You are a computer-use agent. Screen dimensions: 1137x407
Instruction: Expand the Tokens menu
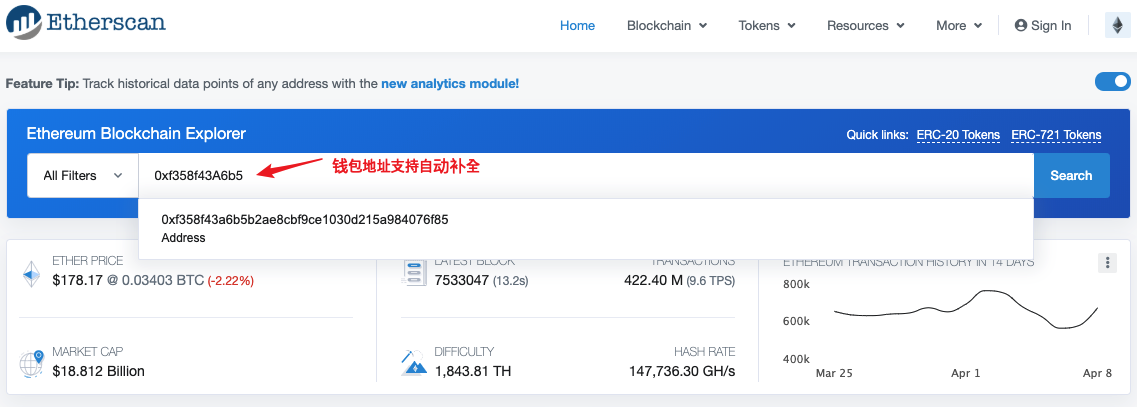[x=767, y=25]
